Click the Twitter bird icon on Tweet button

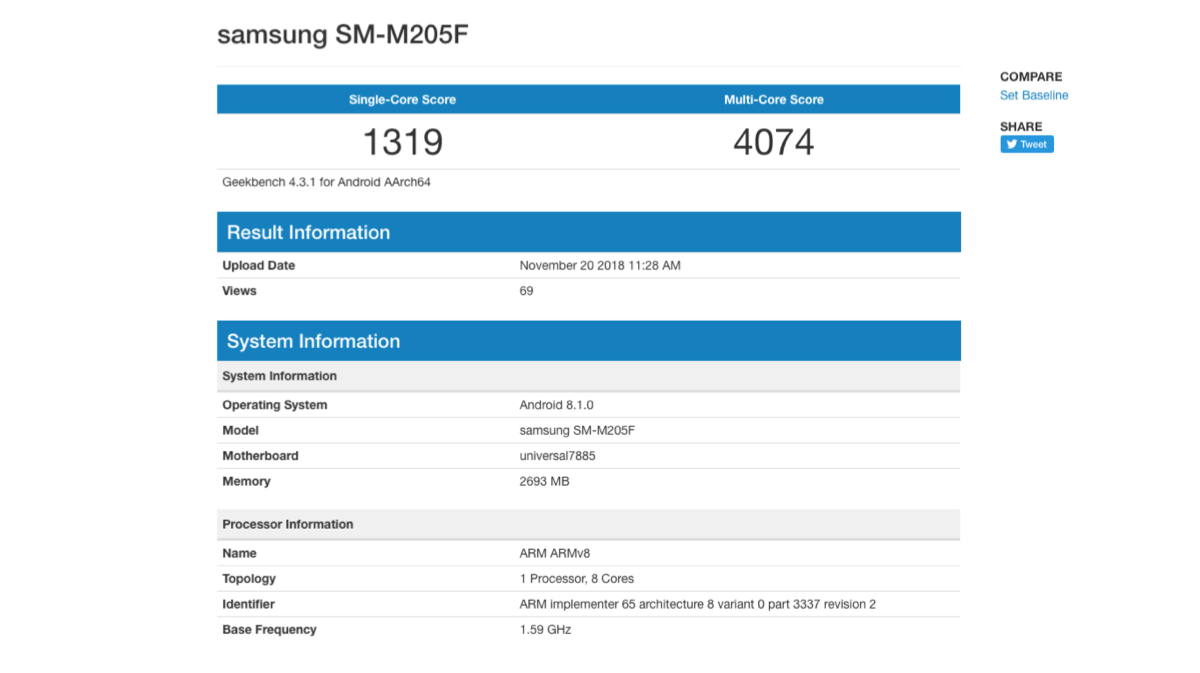(1011, 144)
